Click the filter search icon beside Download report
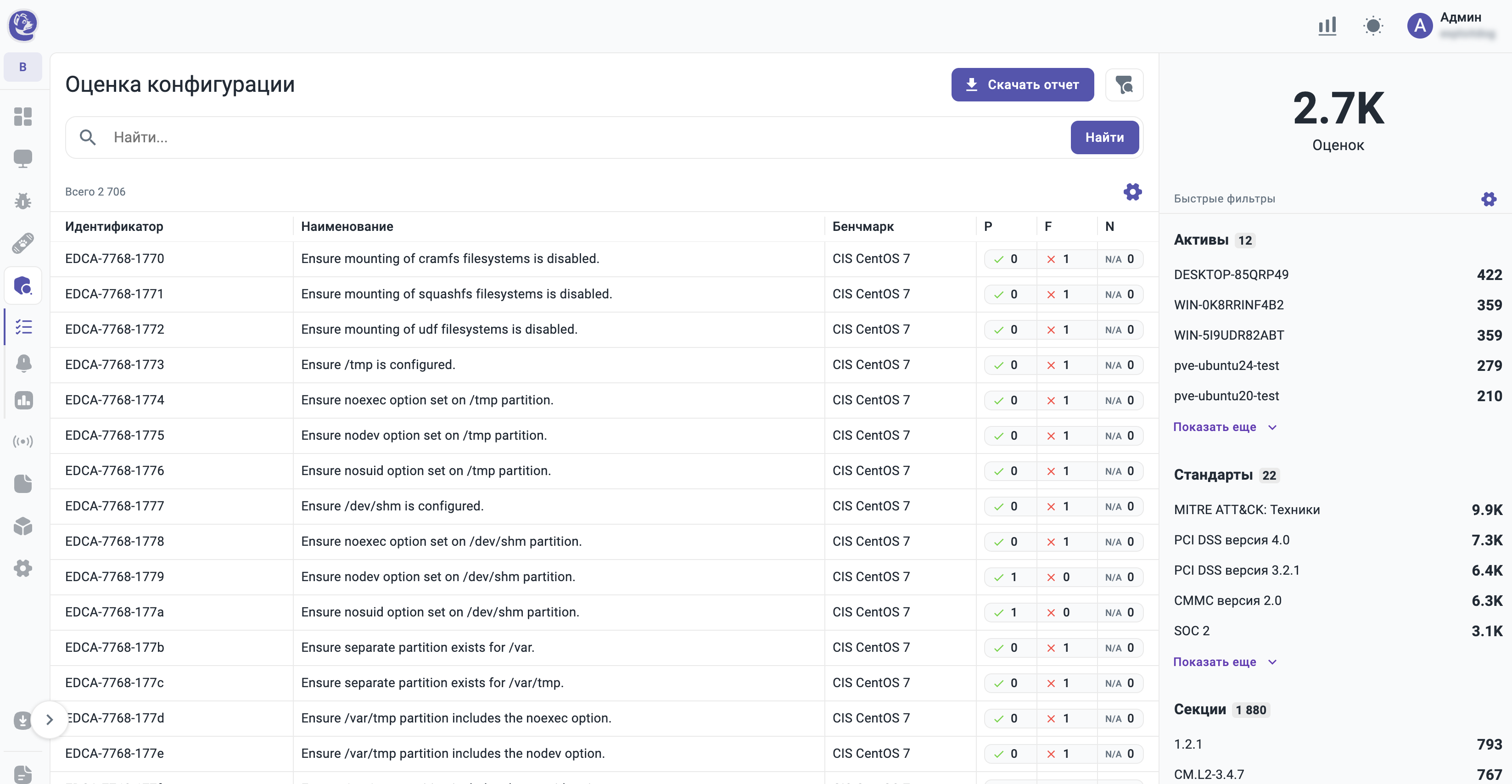 [x=1124, y=85]
